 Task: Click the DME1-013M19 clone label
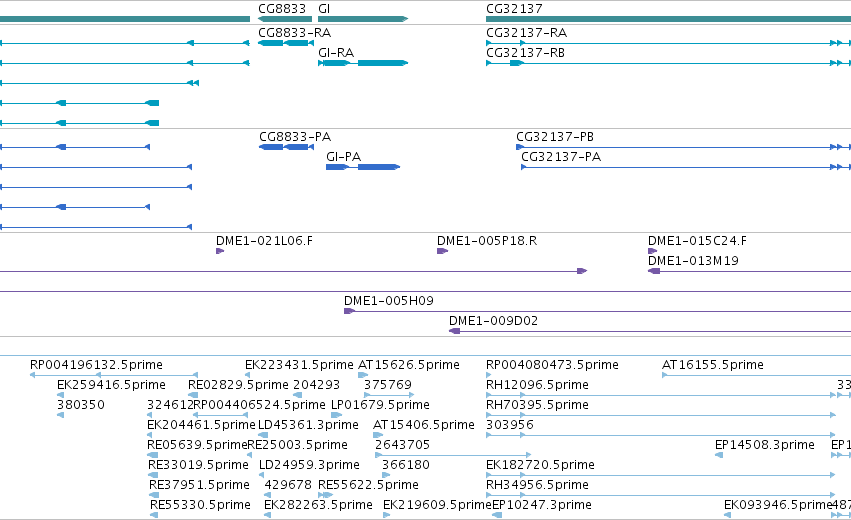tap(693, 261)
